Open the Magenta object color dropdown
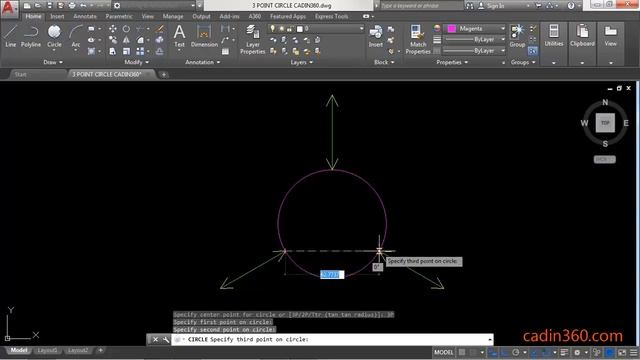Image resolution: width=640 pixels, height=360 pixels. click(x=502, y=29)
